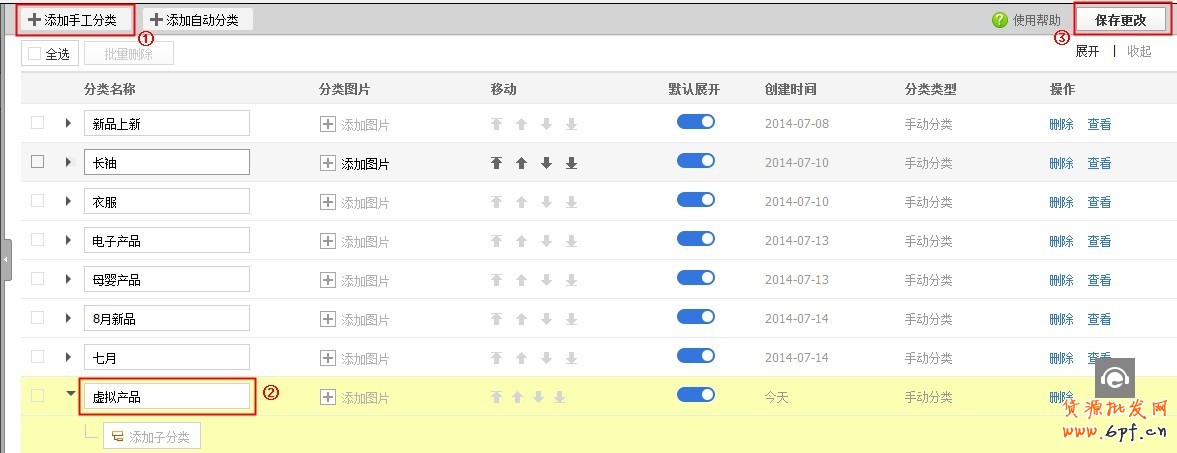The width and height of the screenshot is (1177, 453).
Task: Expand the 衣服 category row
Action: (68, 201)
